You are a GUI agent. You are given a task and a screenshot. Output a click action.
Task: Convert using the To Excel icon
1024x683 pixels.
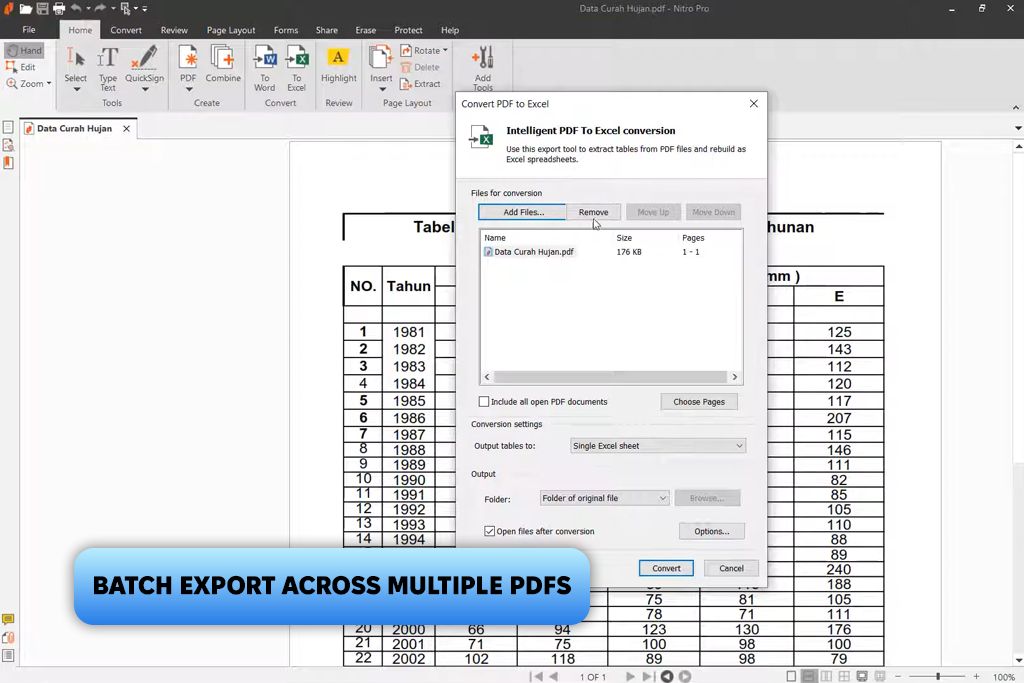pos(296,69)
